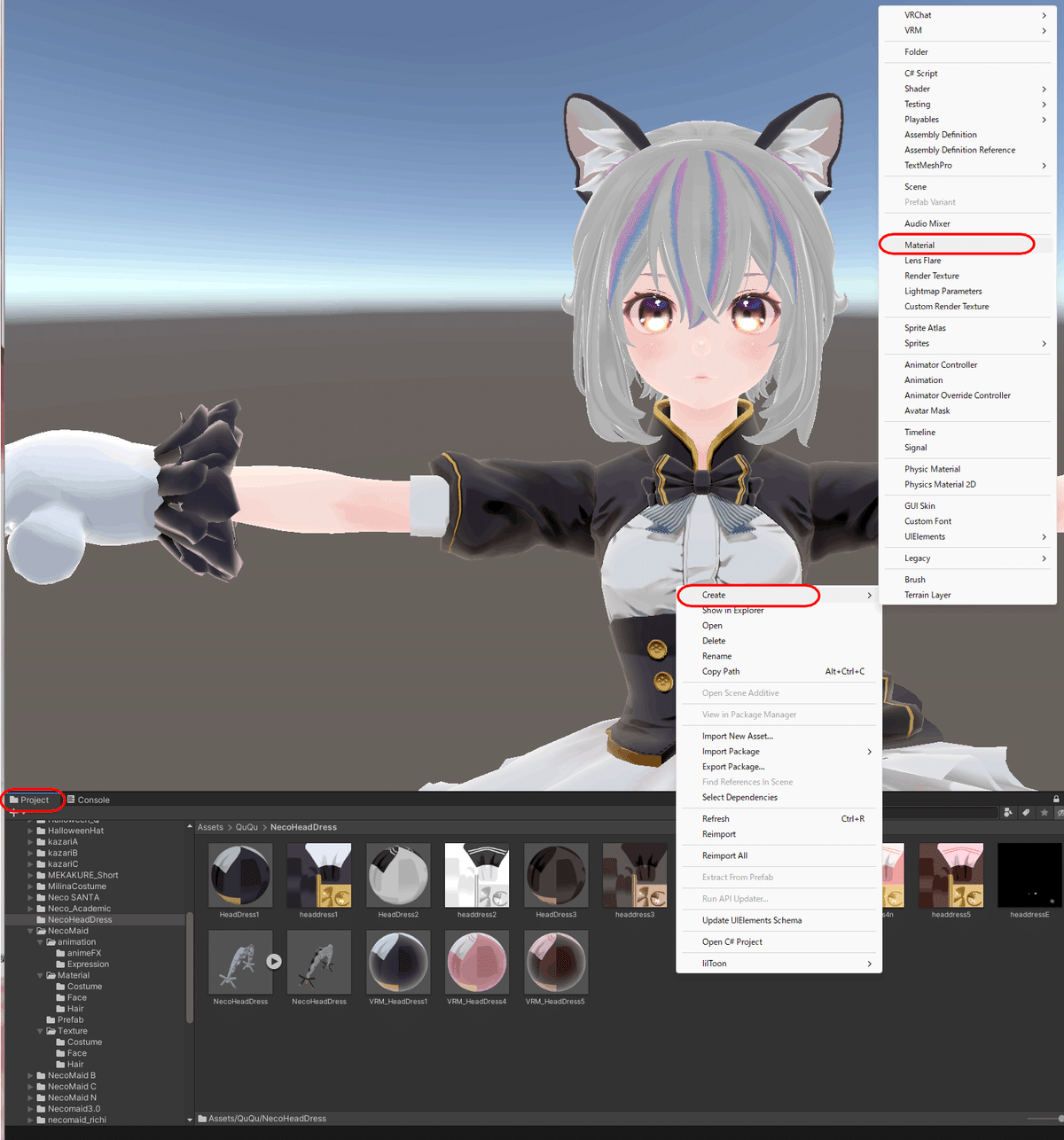This screenshot has width=1064, height=1140.
Task: Click the Search by Label tag icon
Action: 1026,812
